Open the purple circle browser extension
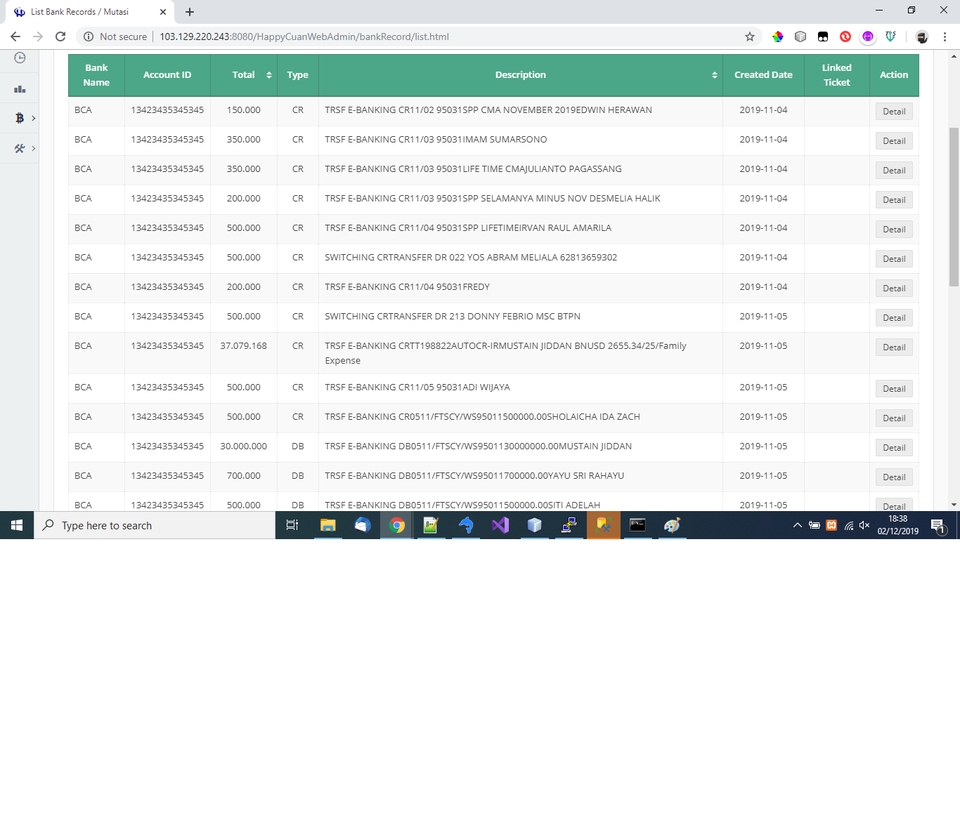Image resolution: width=960 pixels, height=834 pixels. click(868, 37)
